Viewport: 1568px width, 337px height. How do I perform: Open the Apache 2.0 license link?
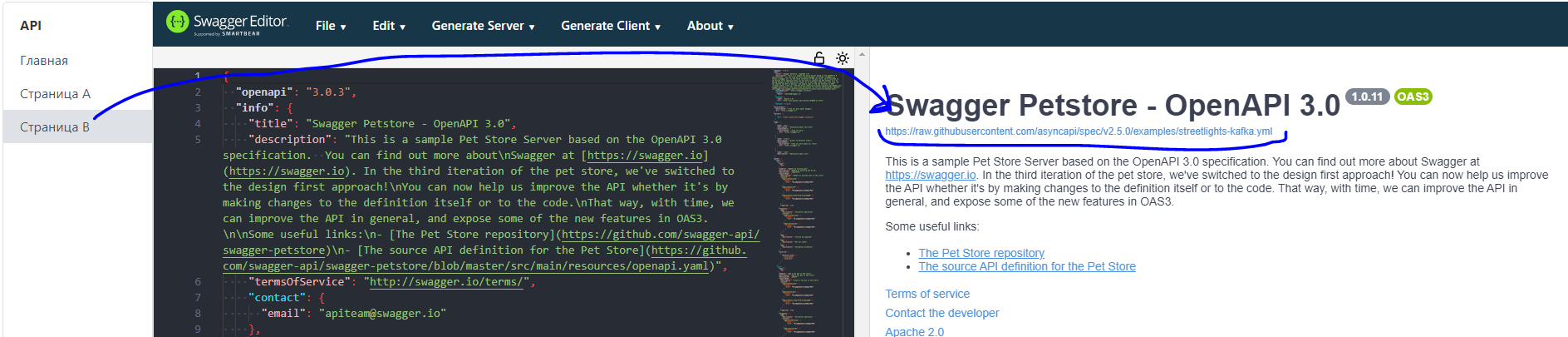[915, 331]
